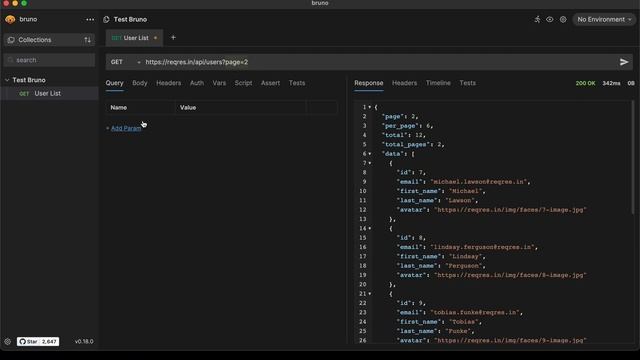Open the request Tests tab
Image resolution: width=640 pixels, height=360 pixels.
coord(297,83)
